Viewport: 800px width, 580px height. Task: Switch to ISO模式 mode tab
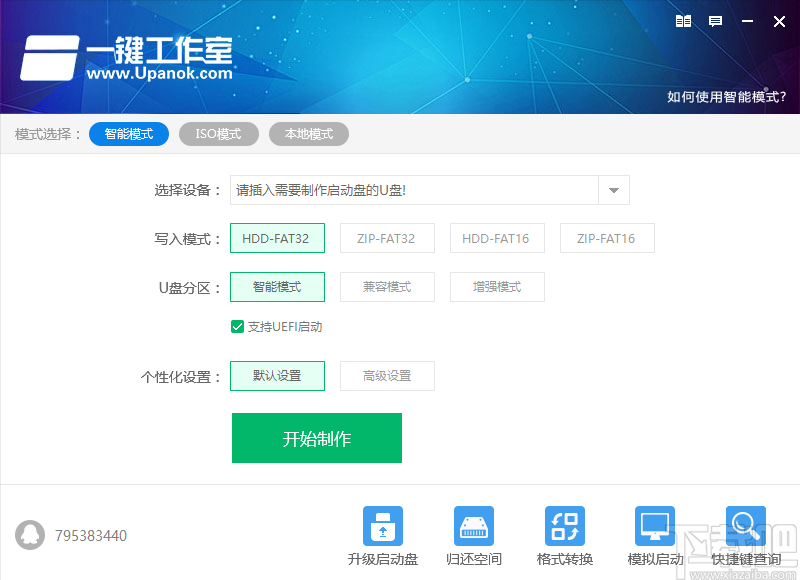[x=218, y=134]
